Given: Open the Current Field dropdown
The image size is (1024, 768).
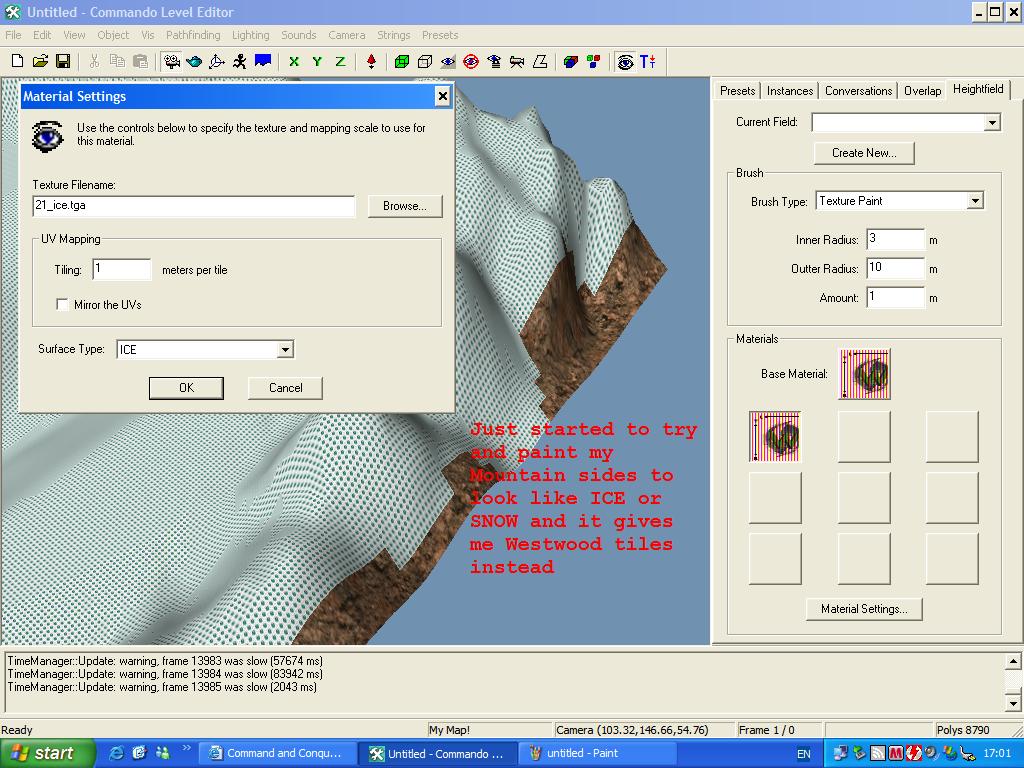Looking at the screenshot, I should coord(991,123).
